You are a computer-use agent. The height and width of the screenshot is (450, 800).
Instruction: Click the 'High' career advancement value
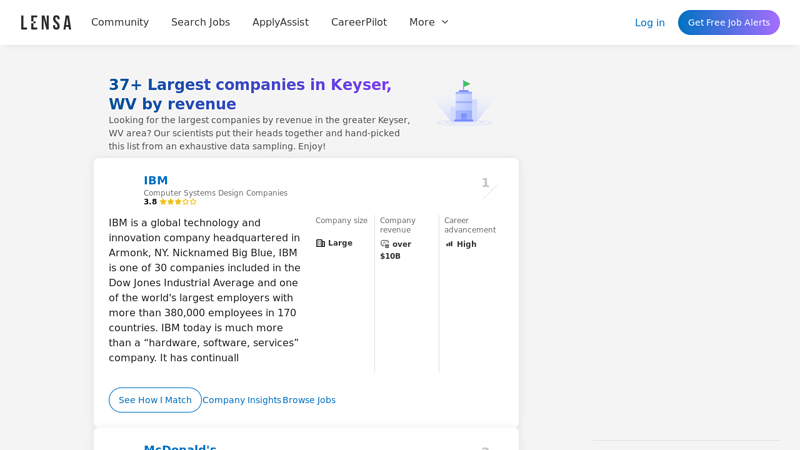tap(466, 244)
